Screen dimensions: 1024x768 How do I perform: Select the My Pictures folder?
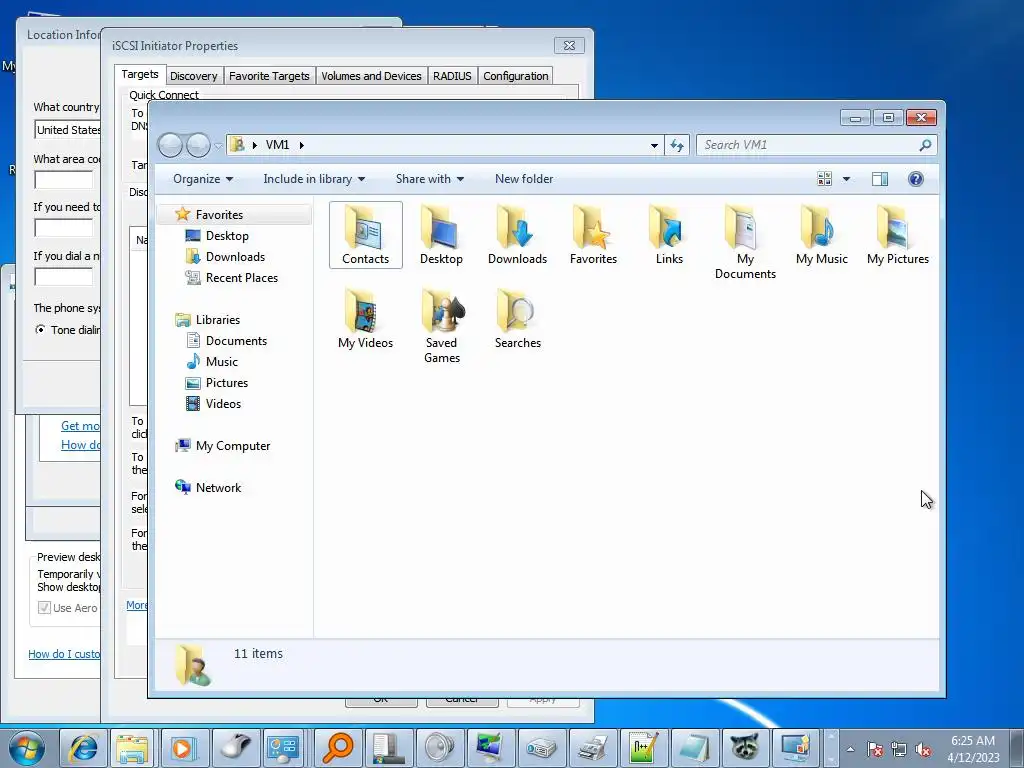(x=898, y=235)
